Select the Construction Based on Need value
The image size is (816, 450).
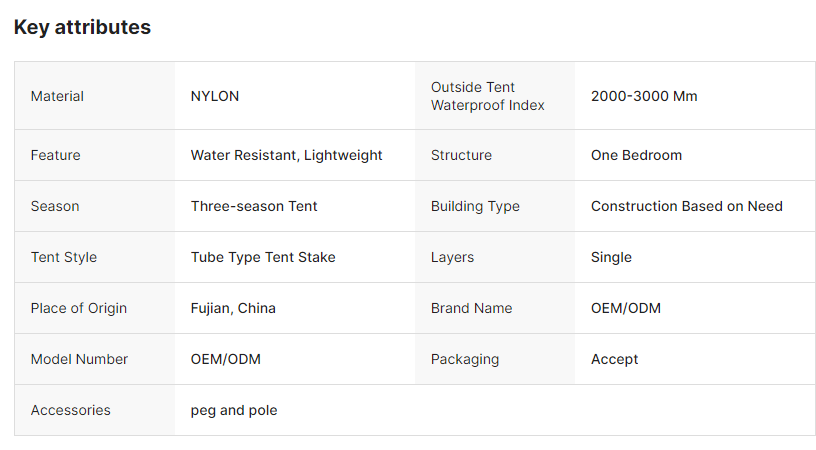point(686,206)
